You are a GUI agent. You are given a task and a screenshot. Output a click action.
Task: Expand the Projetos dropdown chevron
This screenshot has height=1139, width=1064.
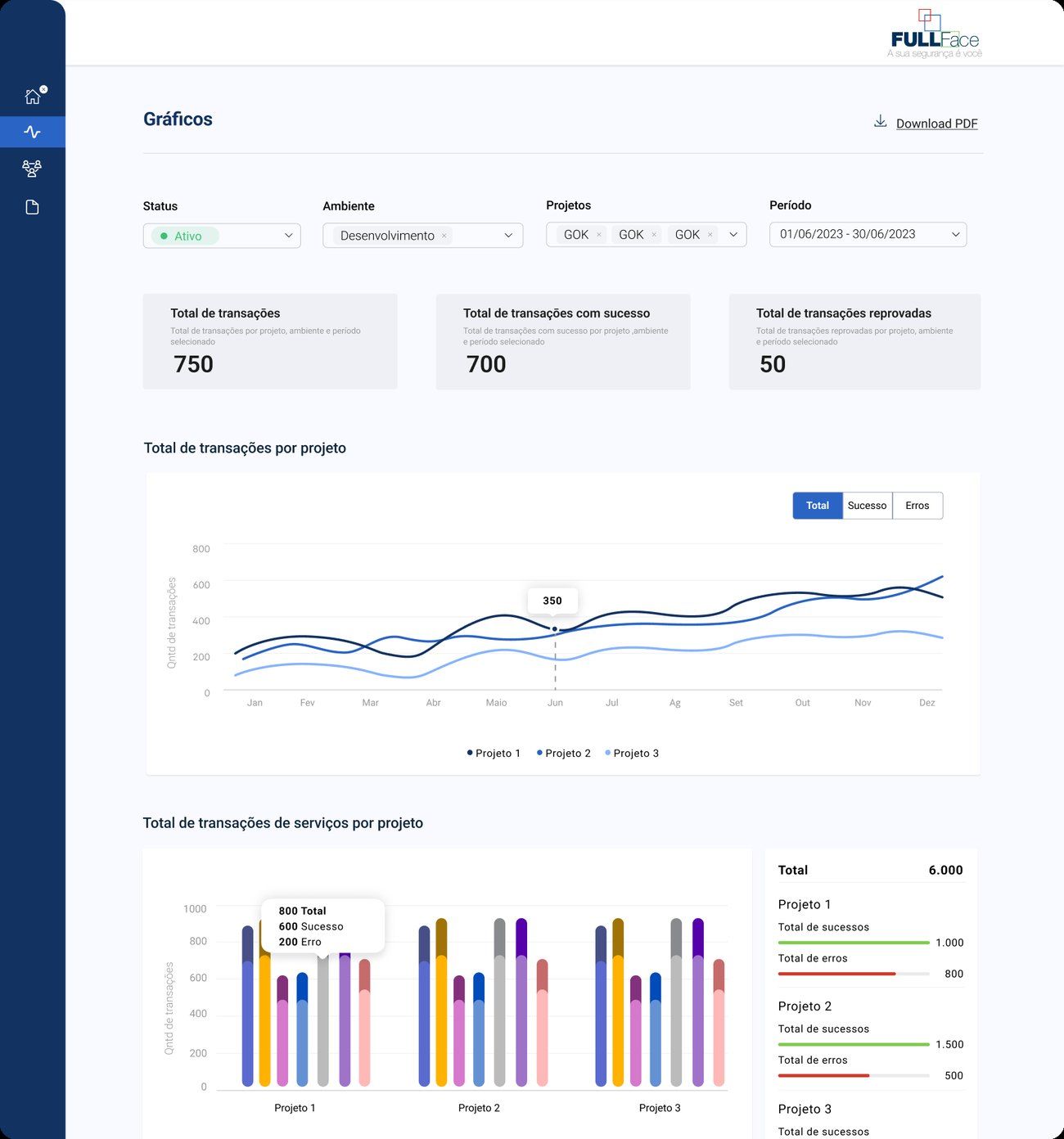[733, 235]
